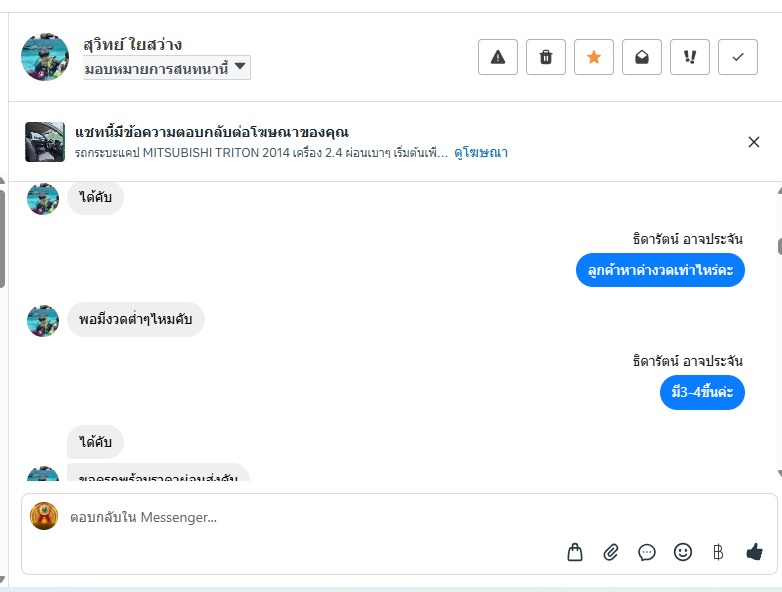The image size is (782, 592).
Task: Open the emoji smiley picker
Action: [683, 552]
